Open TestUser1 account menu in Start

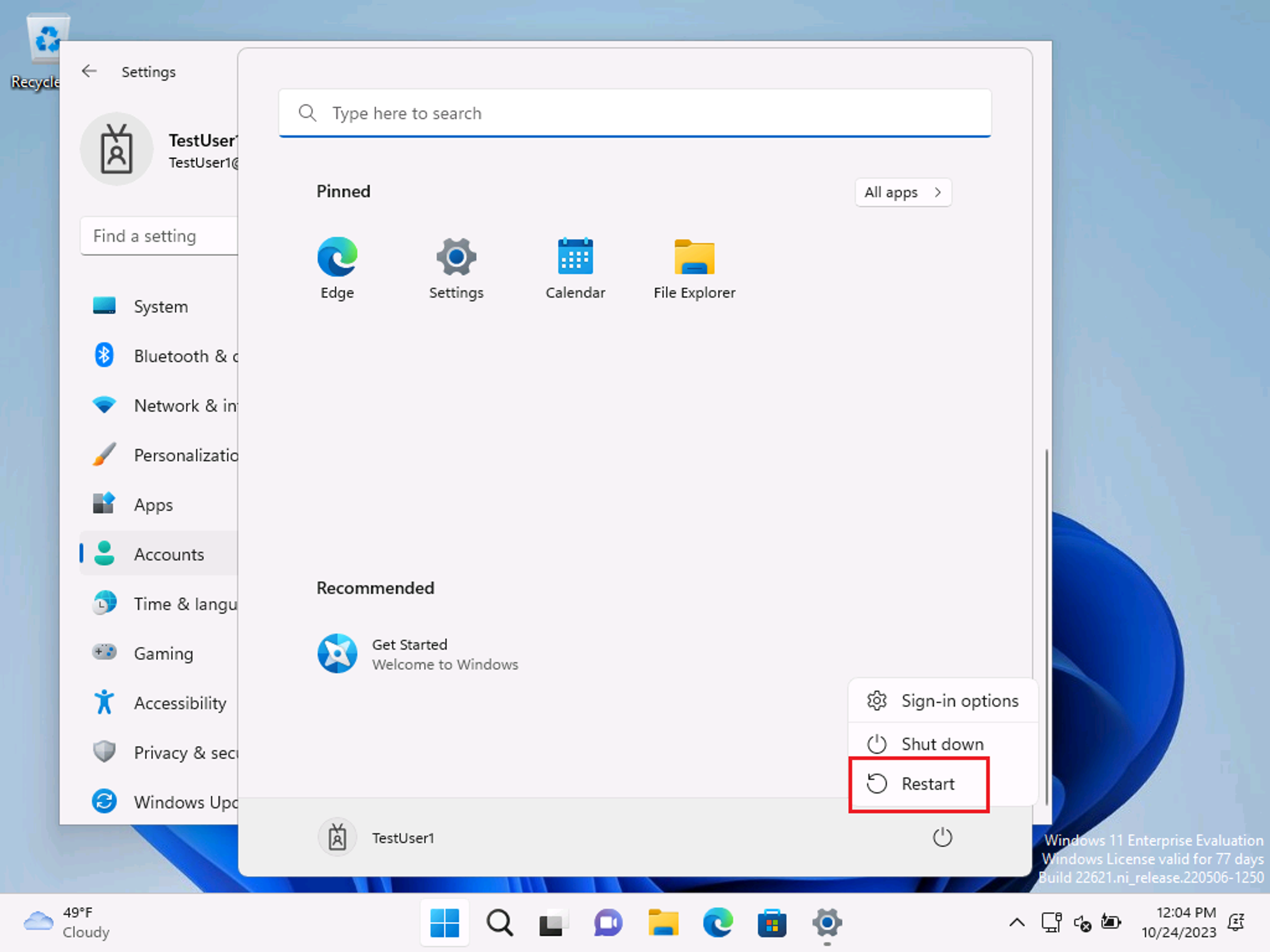coord(377,838)
